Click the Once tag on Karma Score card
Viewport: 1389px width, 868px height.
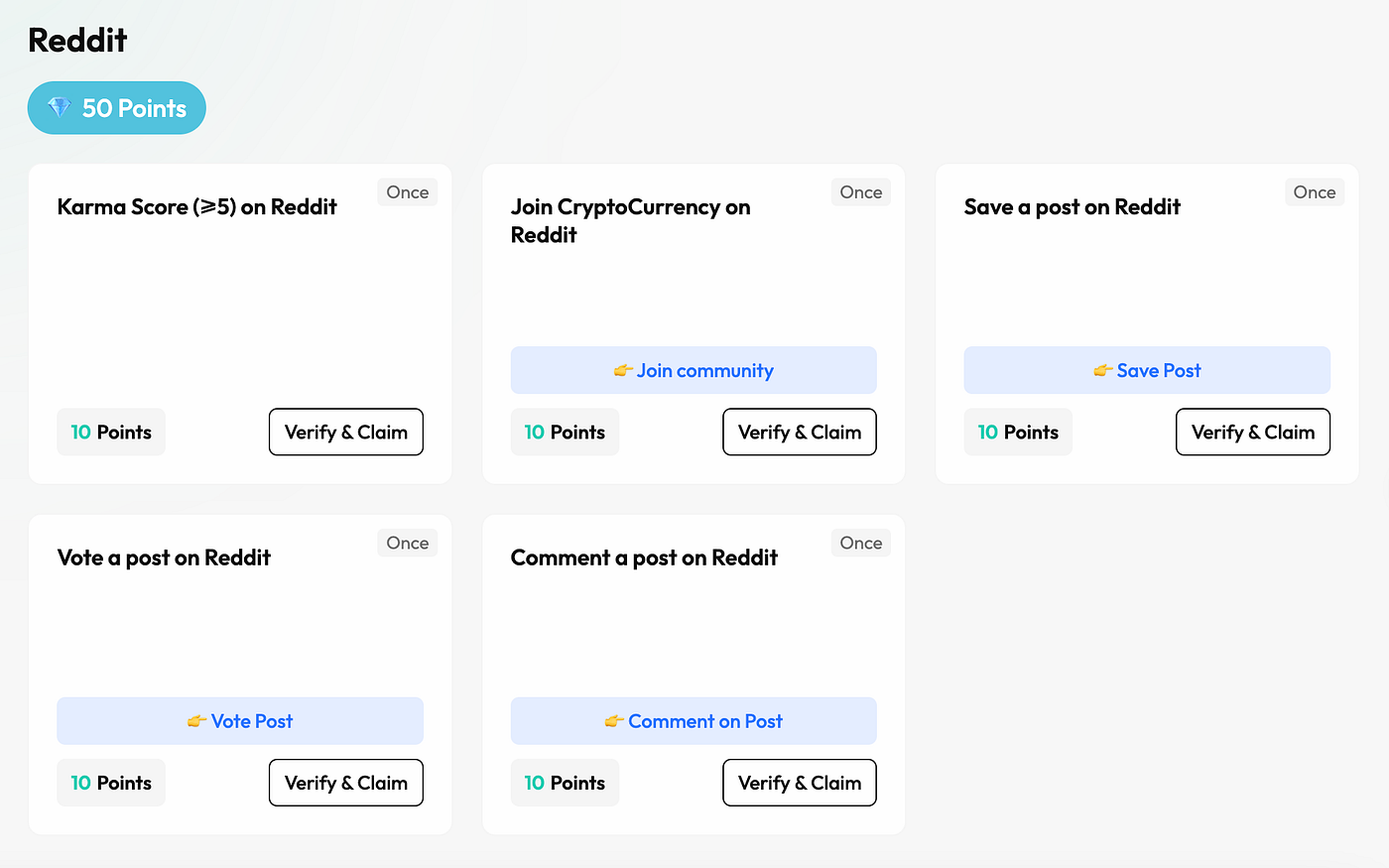pos(407,192)
